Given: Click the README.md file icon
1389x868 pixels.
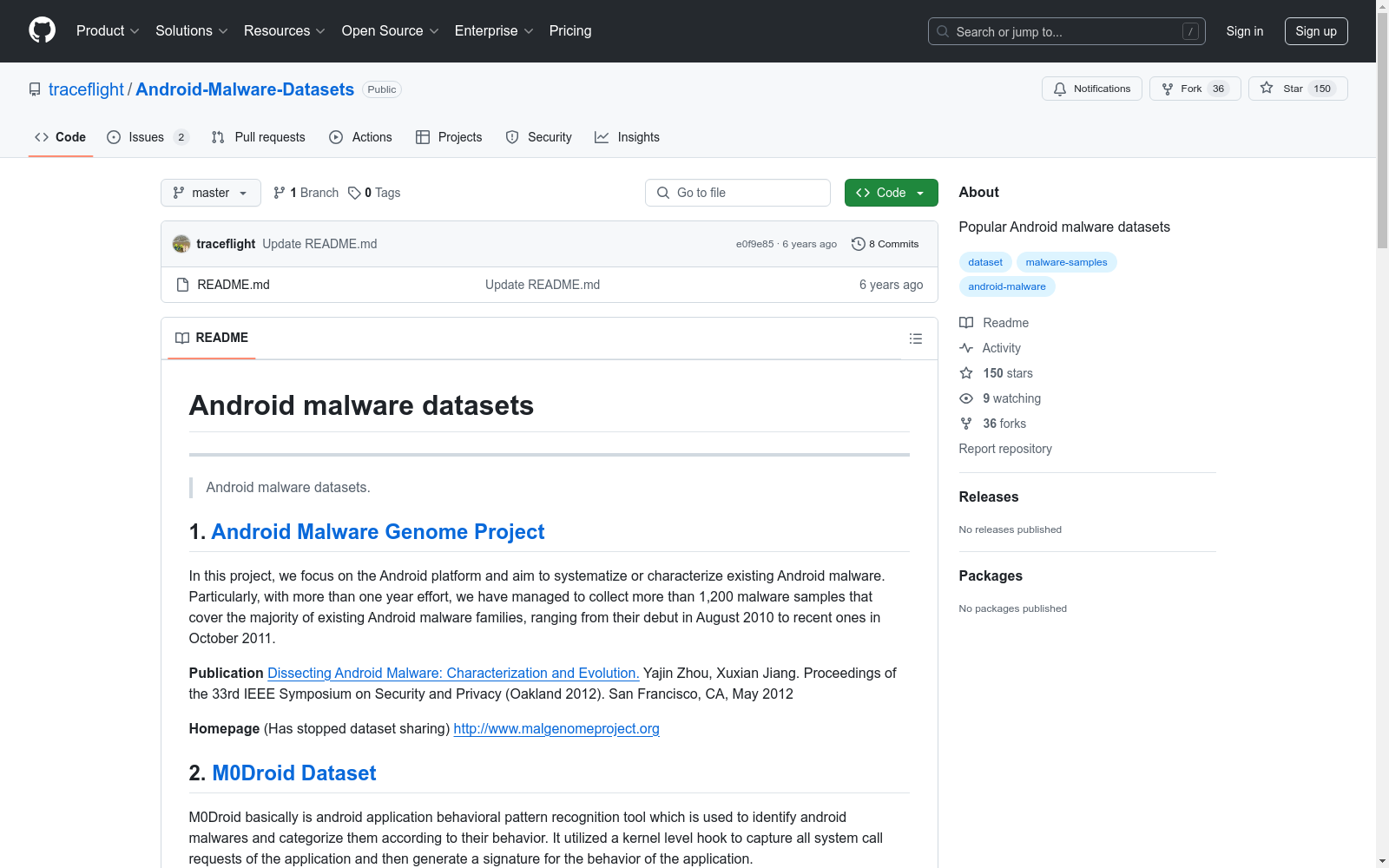Looking at the screenshot, I should click(182, 285).
